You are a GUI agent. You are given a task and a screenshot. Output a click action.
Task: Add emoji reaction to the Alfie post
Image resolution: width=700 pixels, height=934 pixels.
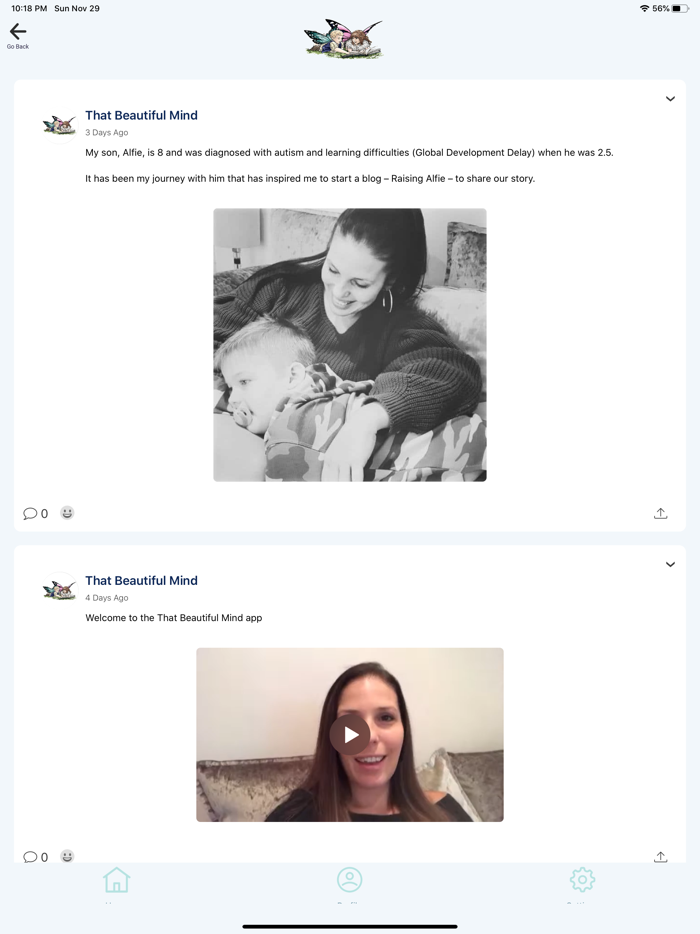tap(67, 513)
